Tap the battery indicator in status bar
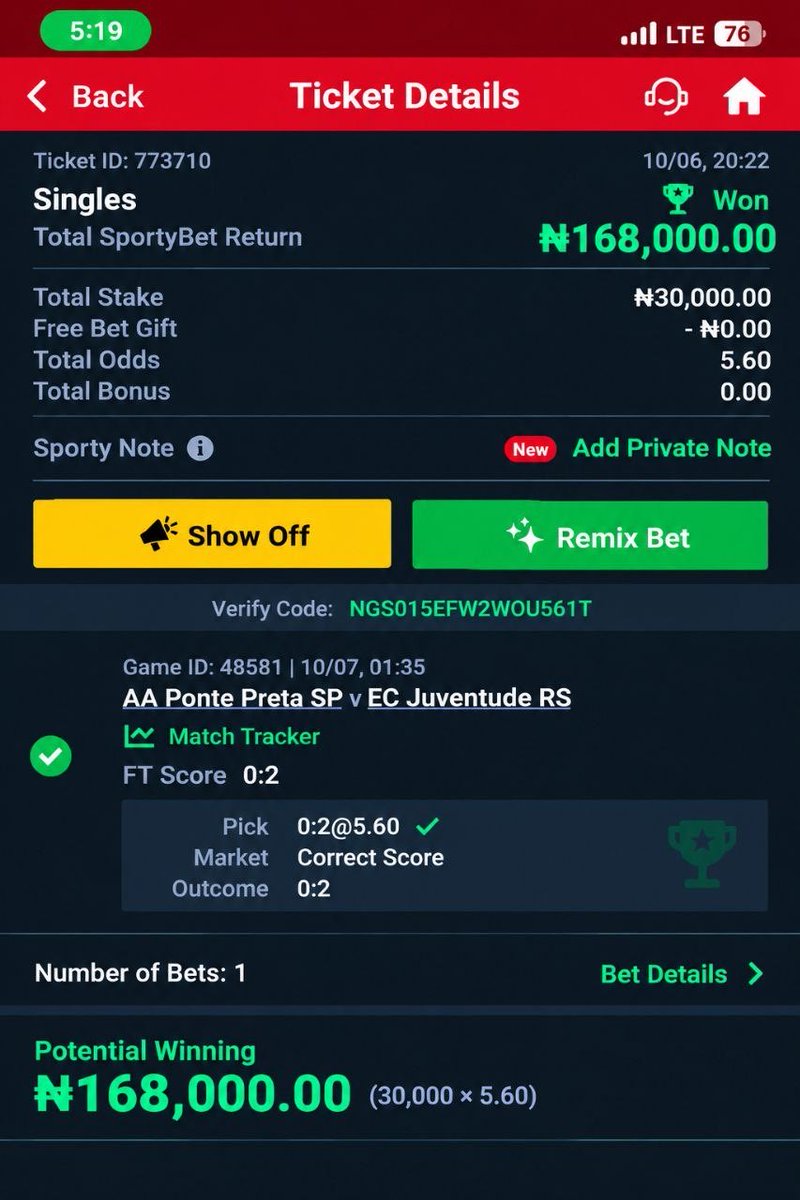 738,33
